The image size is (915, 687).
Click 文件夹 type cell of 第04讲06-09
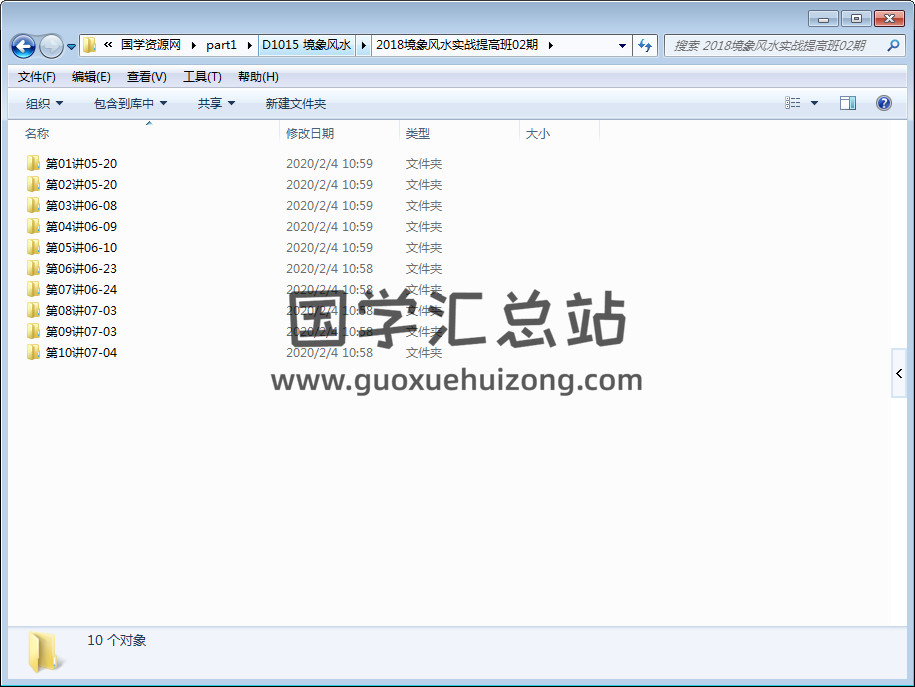pyautogui.click(x=424, y=227)
